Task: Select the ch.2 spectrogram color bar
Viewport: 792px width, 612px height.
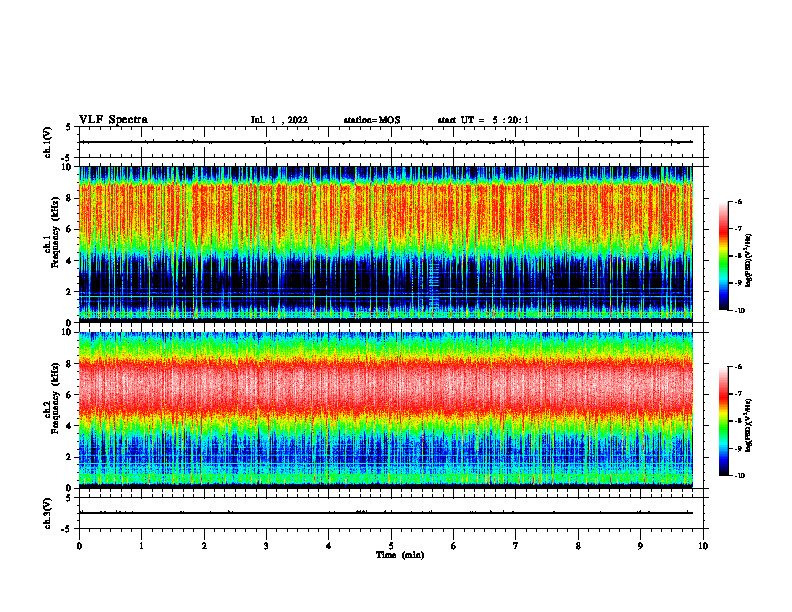Action: (x=723, y=421)
